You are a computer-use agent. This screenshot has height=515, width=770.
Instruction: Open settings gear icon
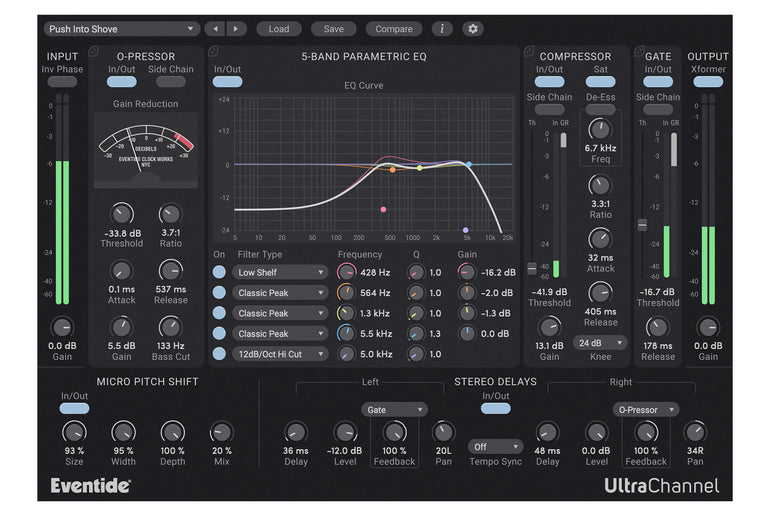pos(473,29)
